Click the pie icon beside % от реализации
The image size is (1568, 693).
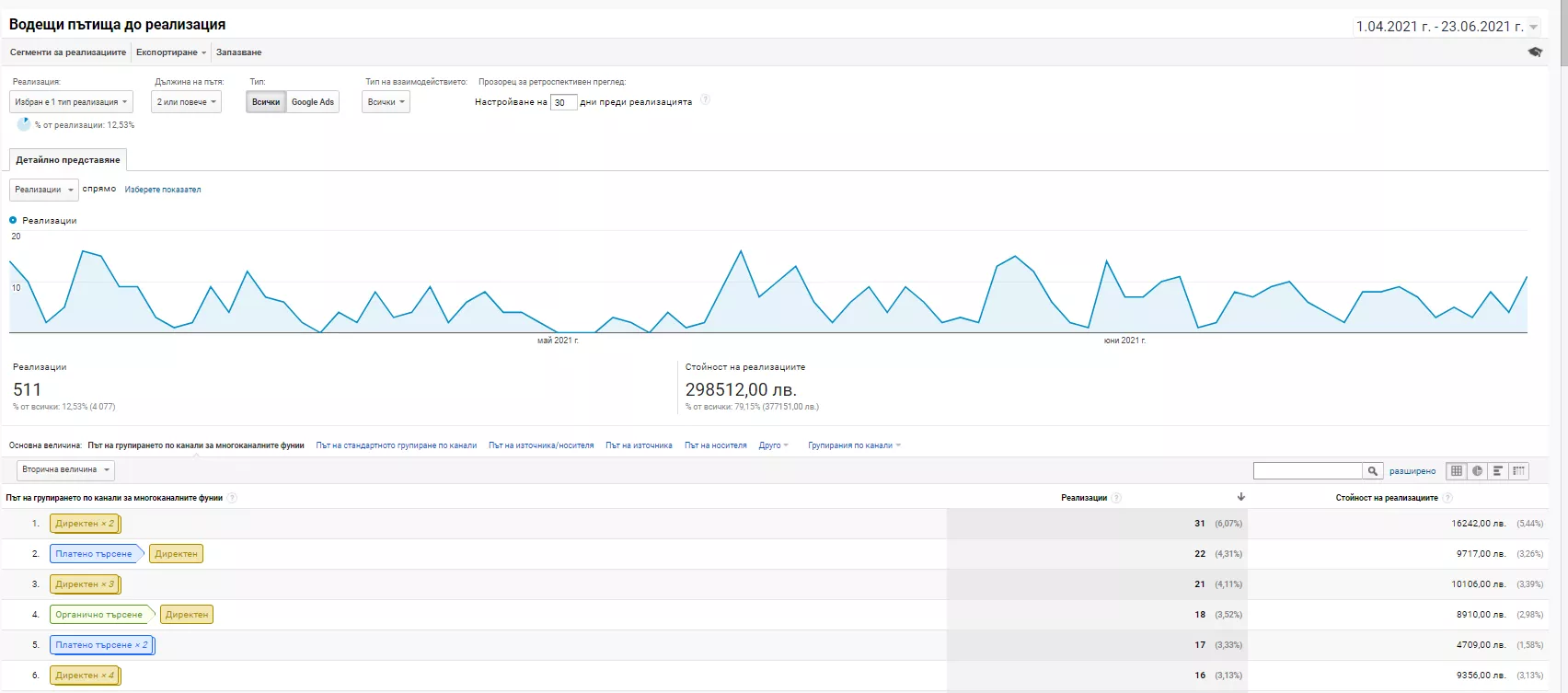pos(24,124)
